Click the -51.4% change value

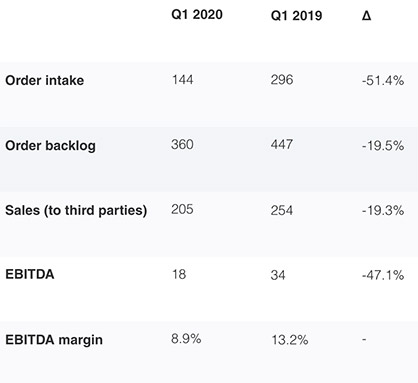pos(383,81)
